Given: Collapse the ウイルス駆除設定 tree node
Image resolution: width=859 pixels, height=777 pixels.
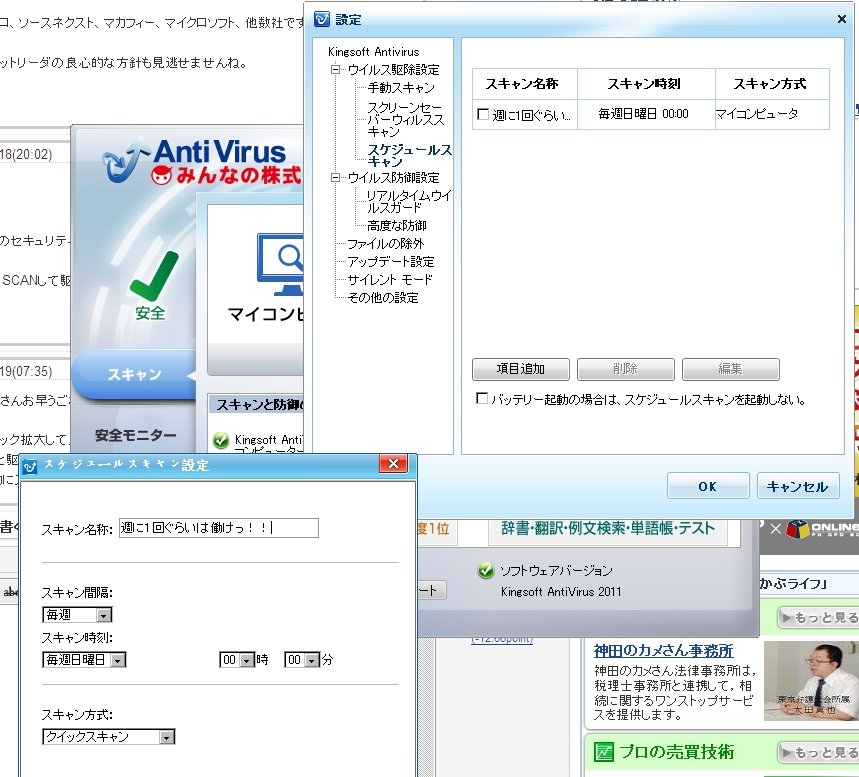Looking at the screenshot, I should (335, 69).
